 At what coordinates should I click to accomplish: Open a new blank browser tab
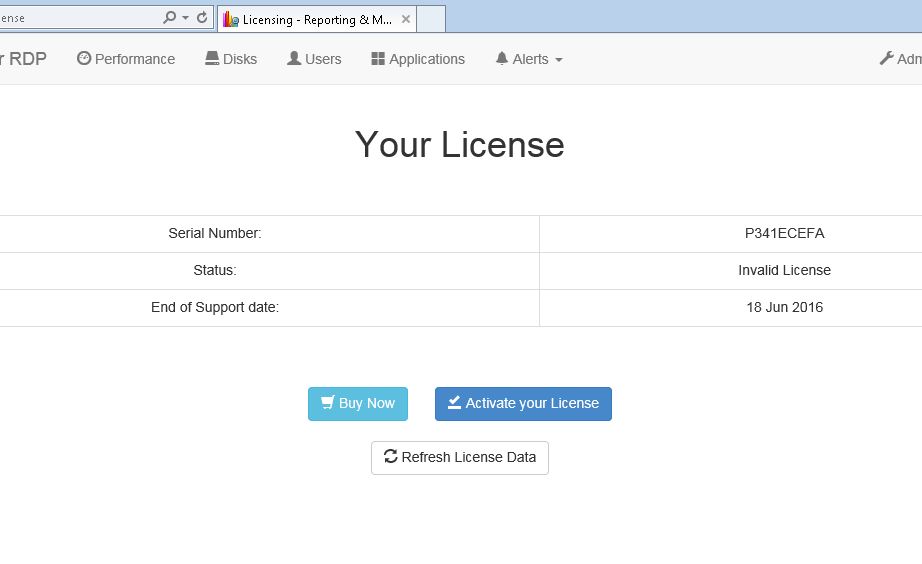tap(431, 19)
